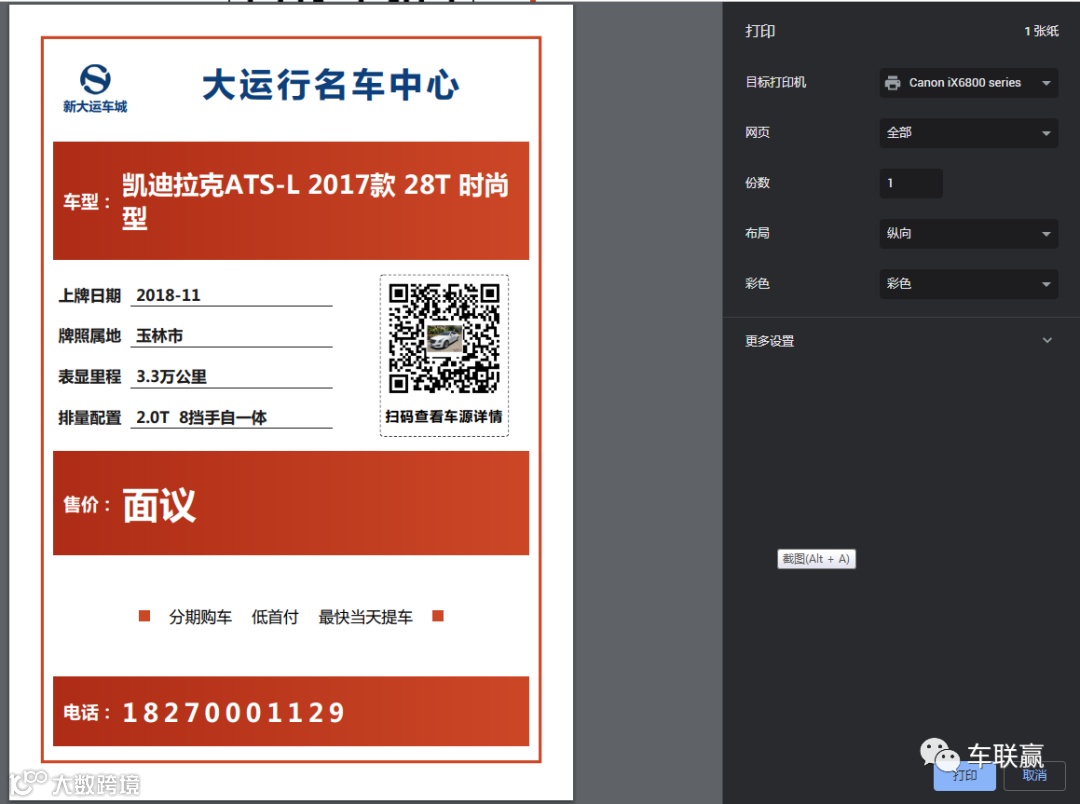Image resolution: width=1080 pixels, height=804 pixels.
Task: Click the text 低首付
Action: coord(275,617)
